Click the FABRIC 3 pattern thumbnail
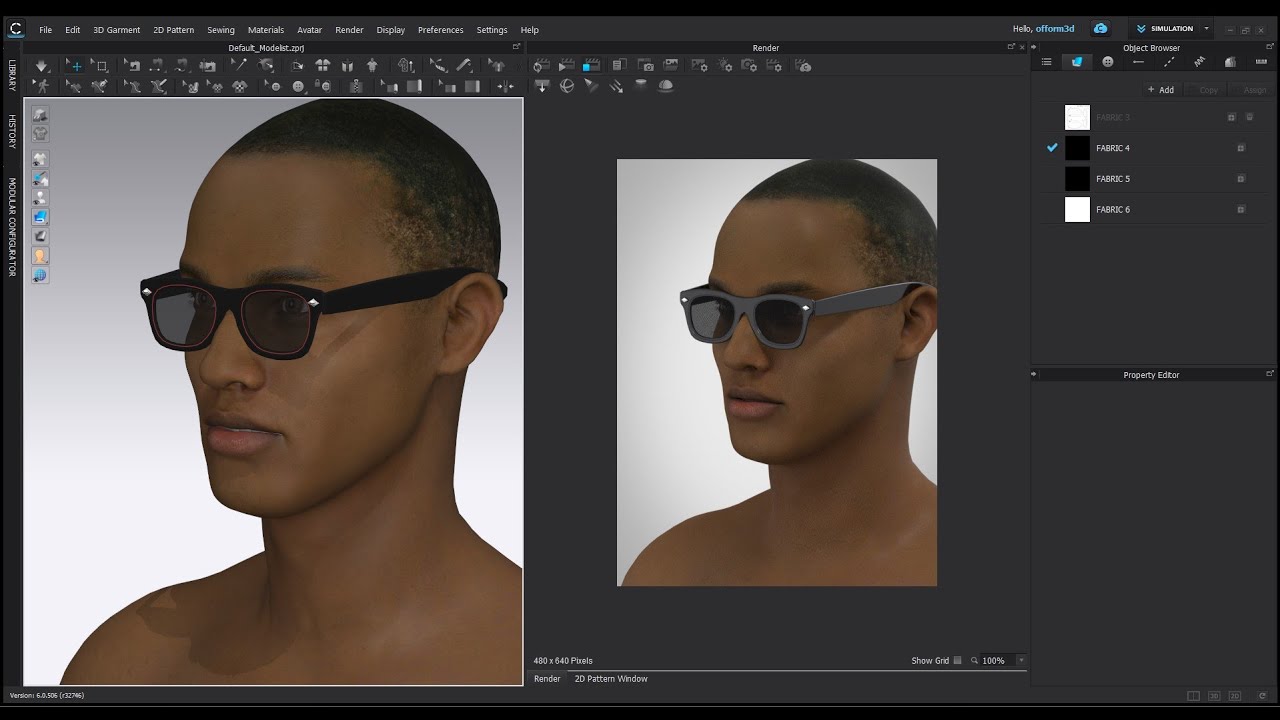The width and height of the screenshot is (1280, 720). click(x=1077, y=117)
